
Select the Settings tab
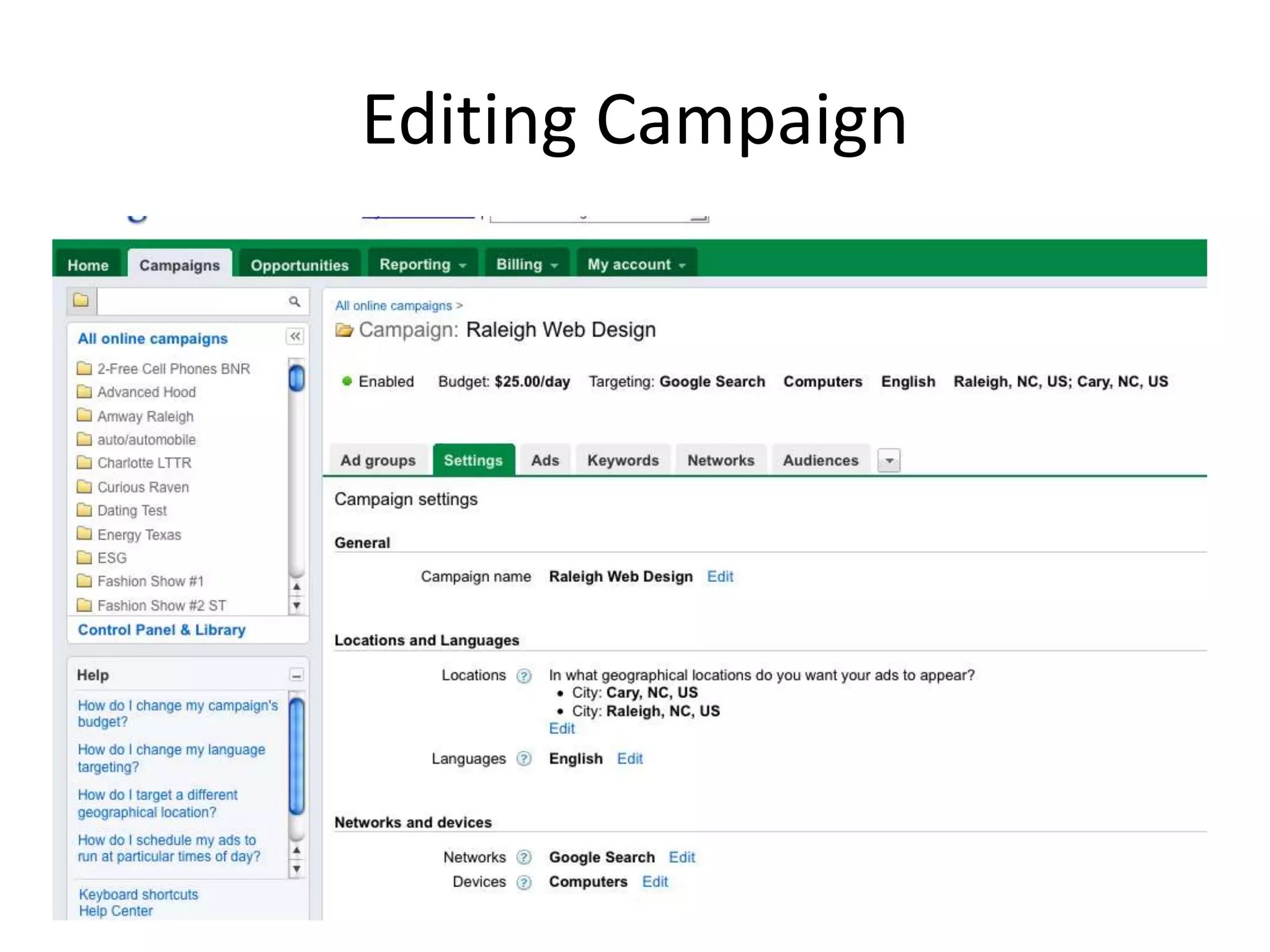(x=474, y=460)
